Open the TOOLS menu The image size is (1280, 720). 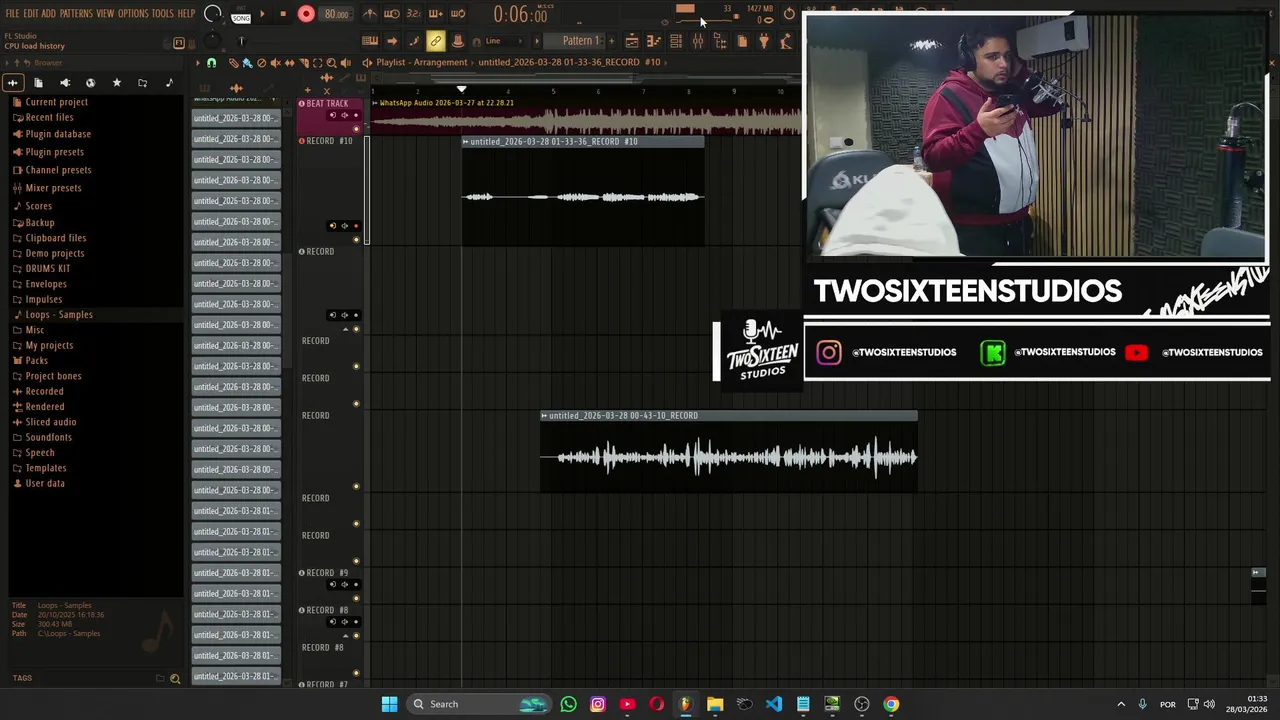(x=163, y=13)
